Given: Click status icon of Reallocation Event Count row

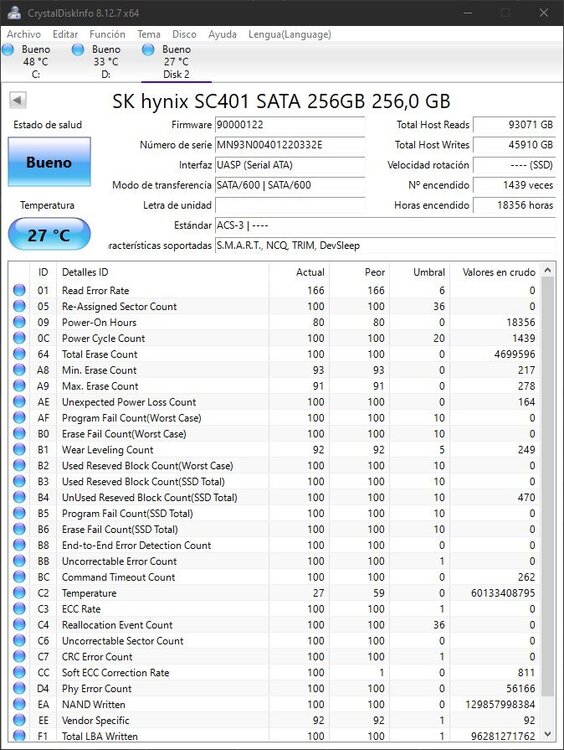Looking at the screenshot, I should point(19,625).
